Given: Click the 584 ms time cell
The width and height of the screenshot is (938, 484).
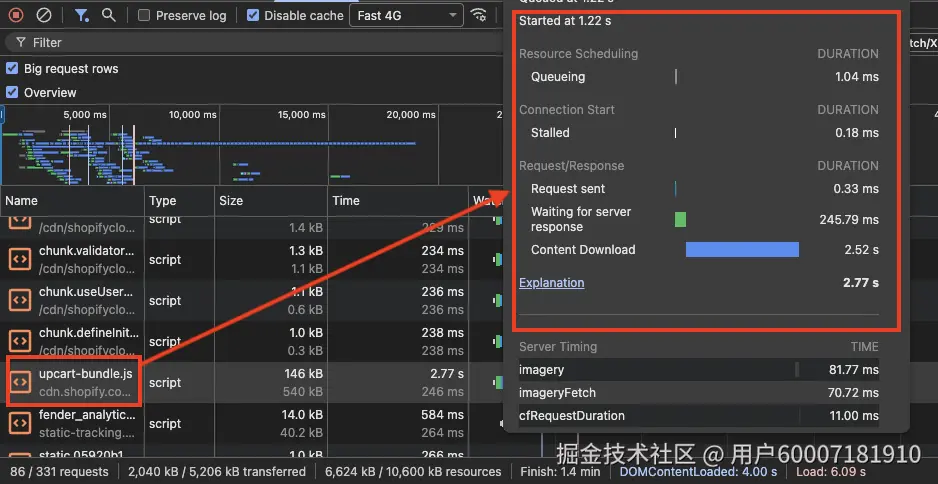Looking at the screenshot, I should (x=442, y=415).
